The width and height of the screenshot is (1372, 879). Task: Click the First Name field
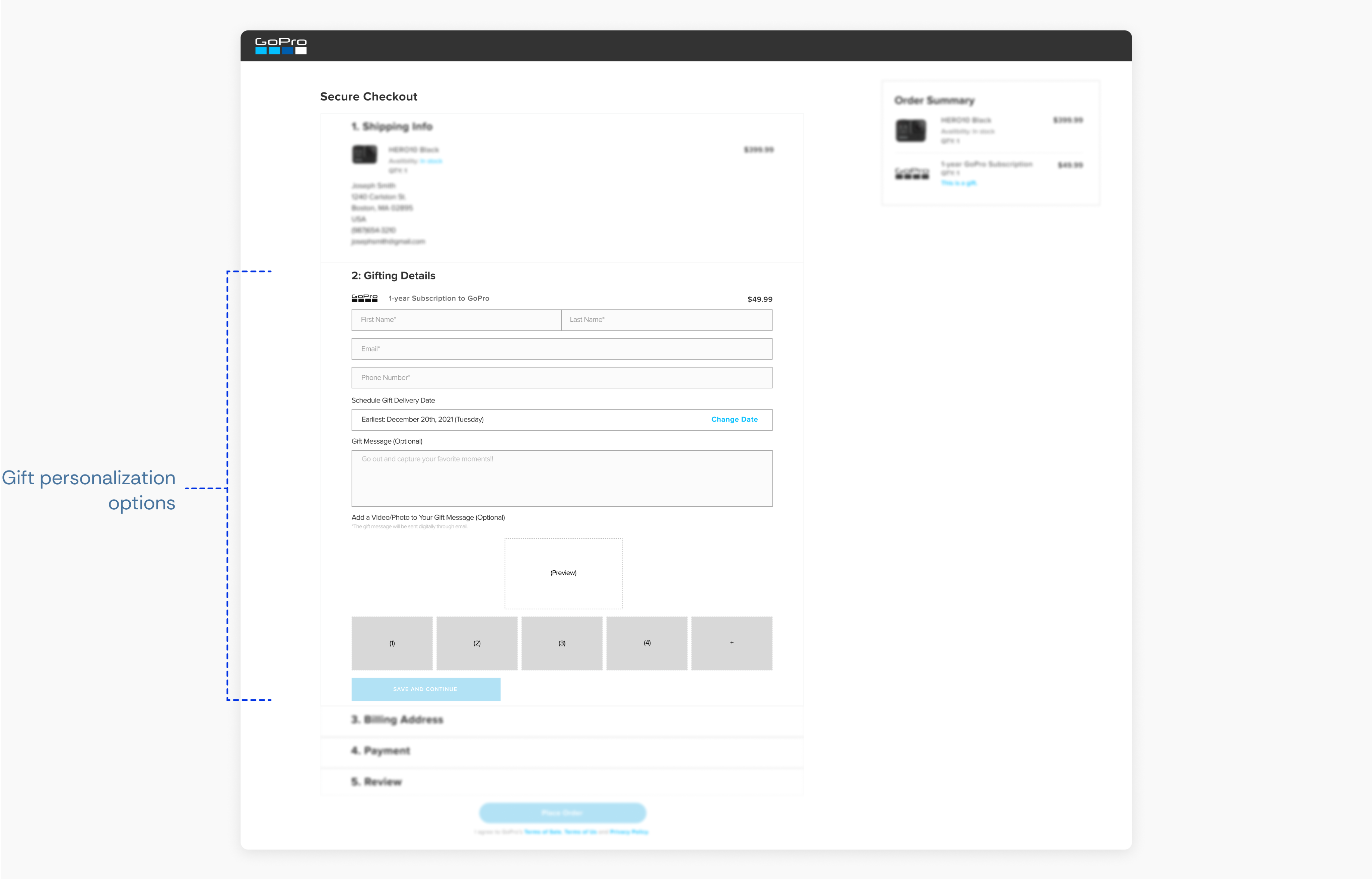pyautogui.click(x=456, y=320)
